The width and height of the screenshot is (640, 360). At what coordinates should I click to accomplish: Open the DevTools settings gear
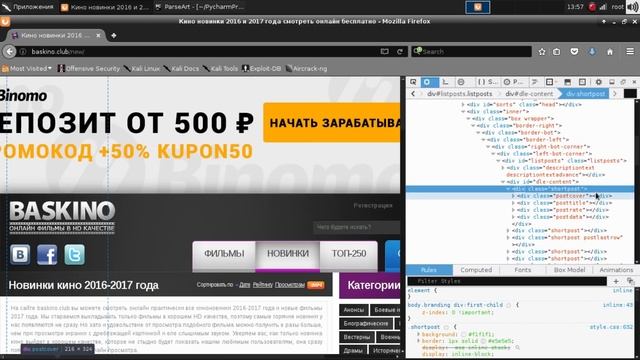point(598,82)
